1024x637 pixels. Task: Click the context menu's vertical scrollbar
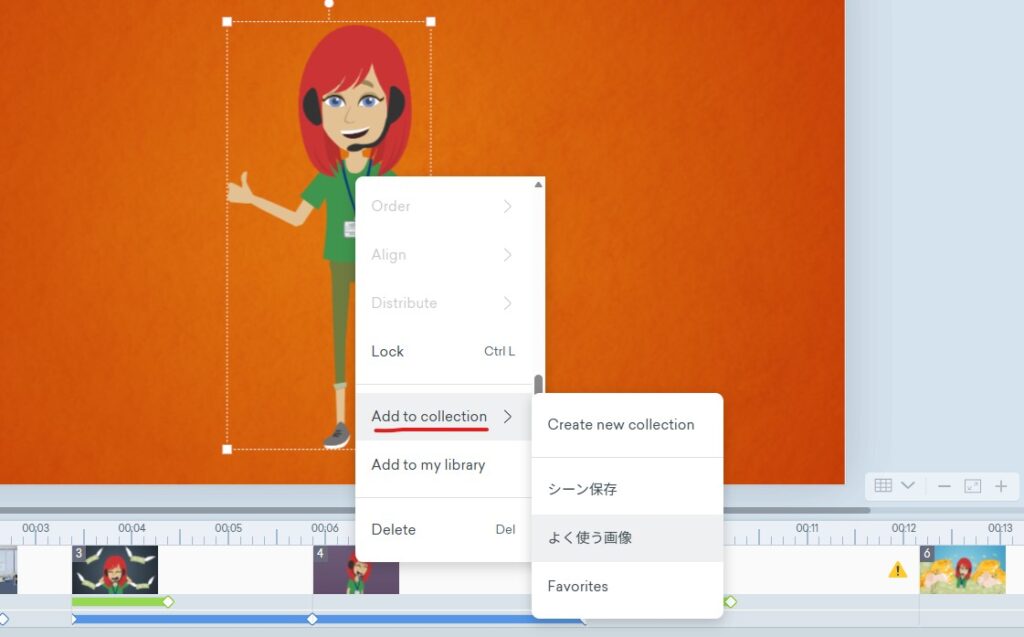(538, 386)
